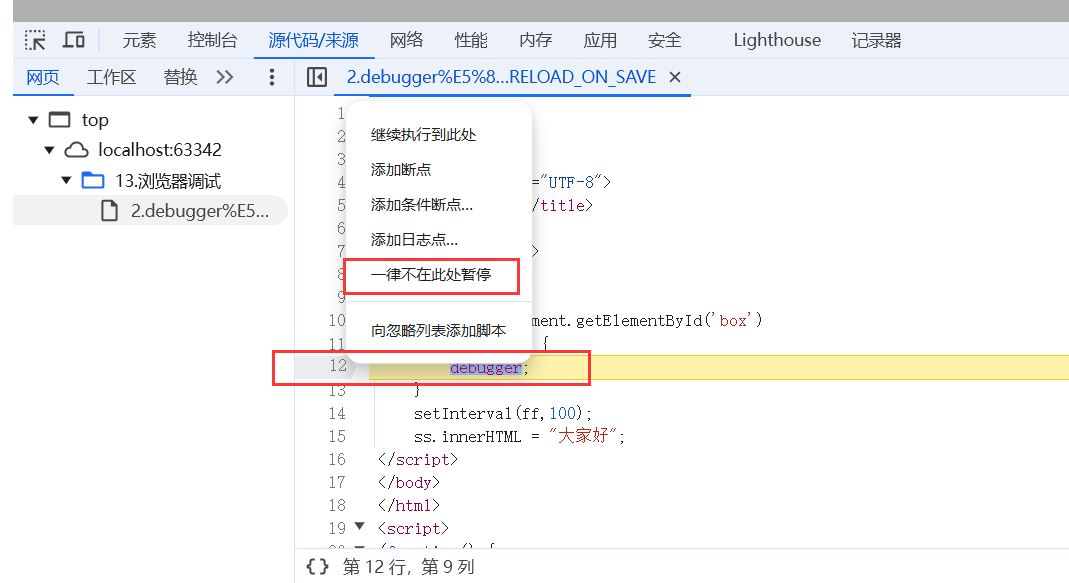The height and width of the screenshot is (583, 1069).
Task: Click line number 18 in gutter
Action: [337, 505]
